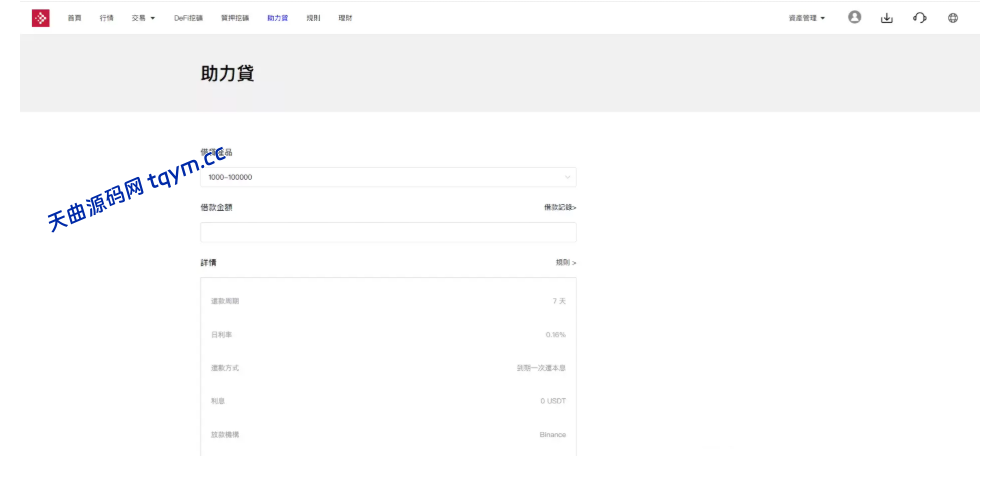Click the red site logo
This screenshot has height=487, width=995.
pyautogui.click(x=41, y=18)
